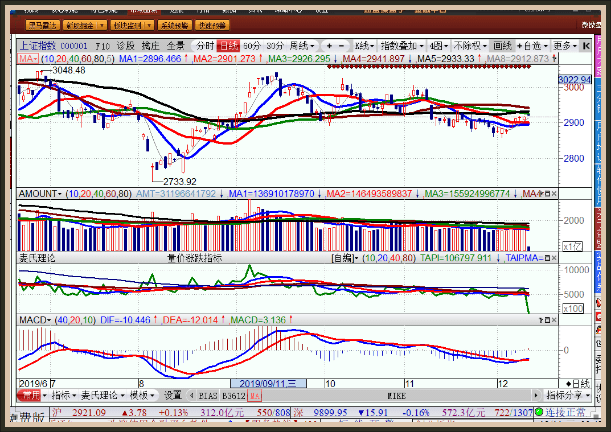Click the 2019/09/11 date marker
This screenshot has width=611, height=432.
(x=268, y=384)
